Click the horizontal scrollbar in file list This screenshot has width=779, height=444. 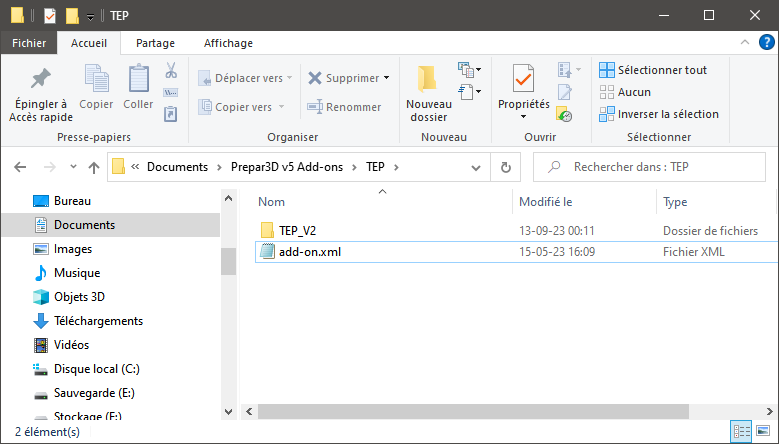473,411
